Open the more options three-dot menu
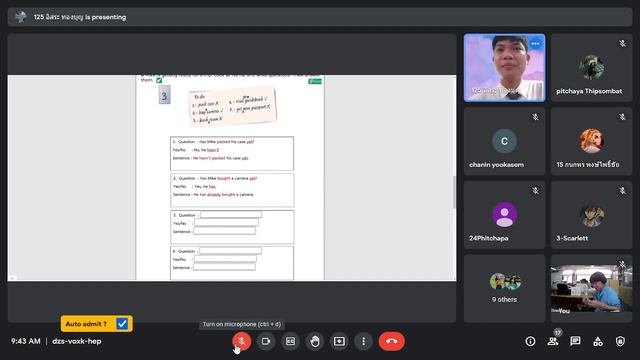 point(363,341)
